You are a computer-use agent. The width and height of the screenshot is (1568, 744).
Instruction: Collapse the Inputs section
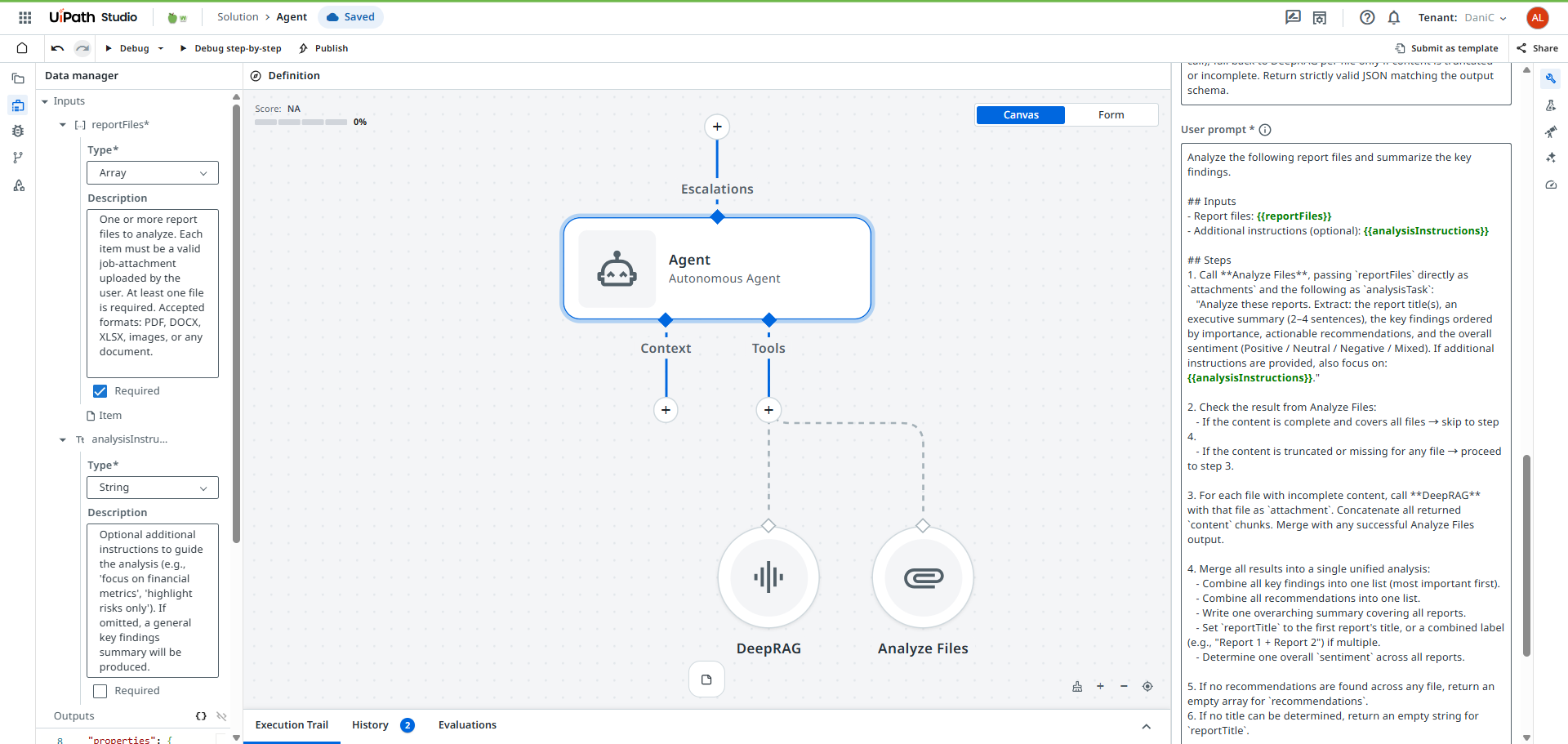(x=45, y=101)
